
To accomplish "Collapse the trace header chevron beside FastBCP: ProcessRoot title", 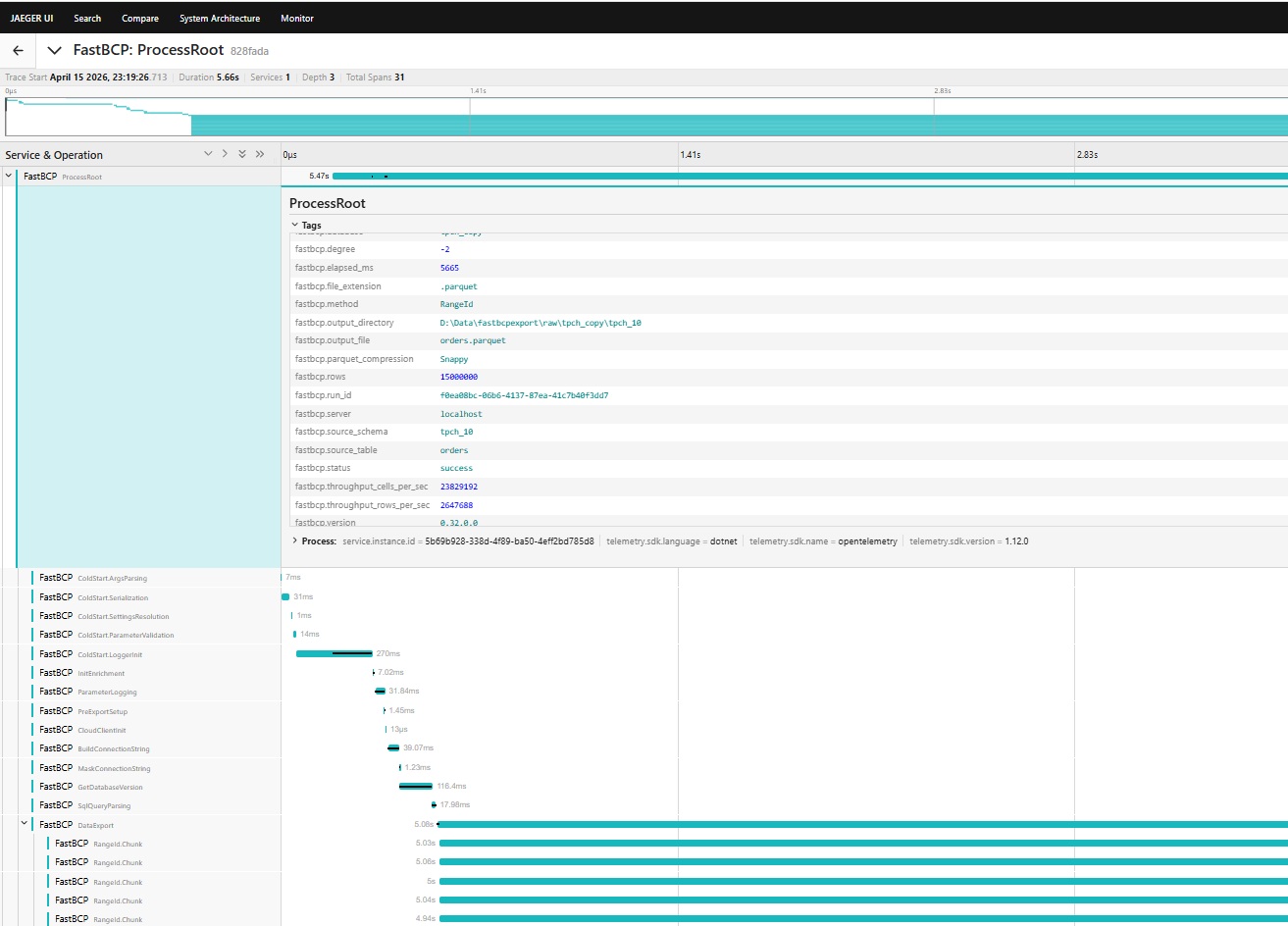I will [55, 50].
